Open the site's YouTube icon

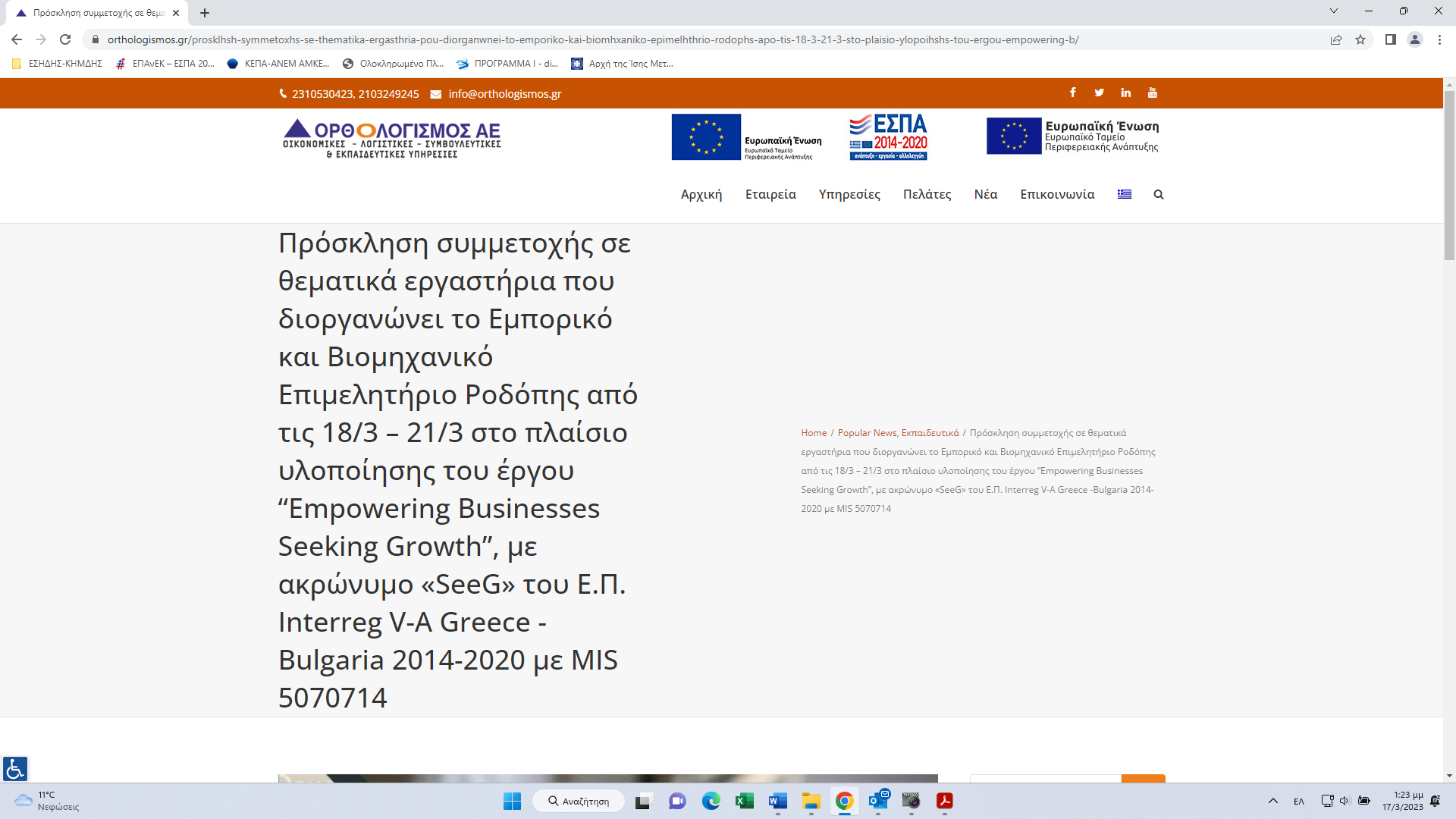(x=1152, y=93)
